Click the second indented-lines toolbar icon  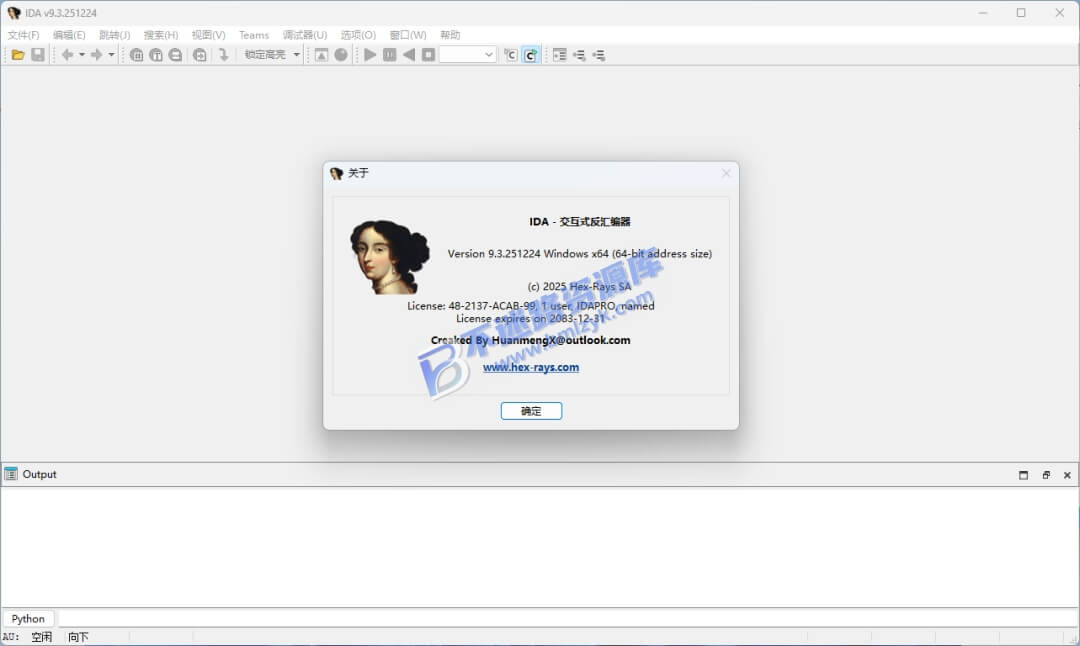(579, 55)
